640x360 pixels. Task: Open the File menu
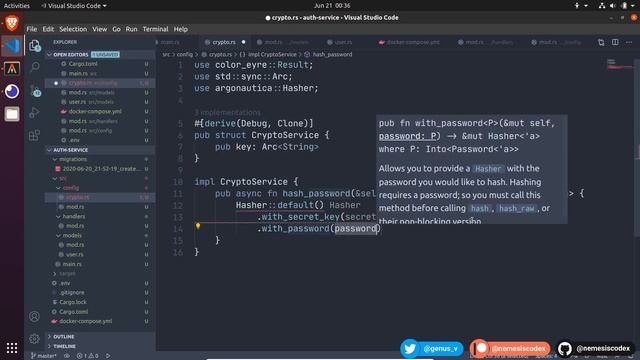tap(32, 29)
